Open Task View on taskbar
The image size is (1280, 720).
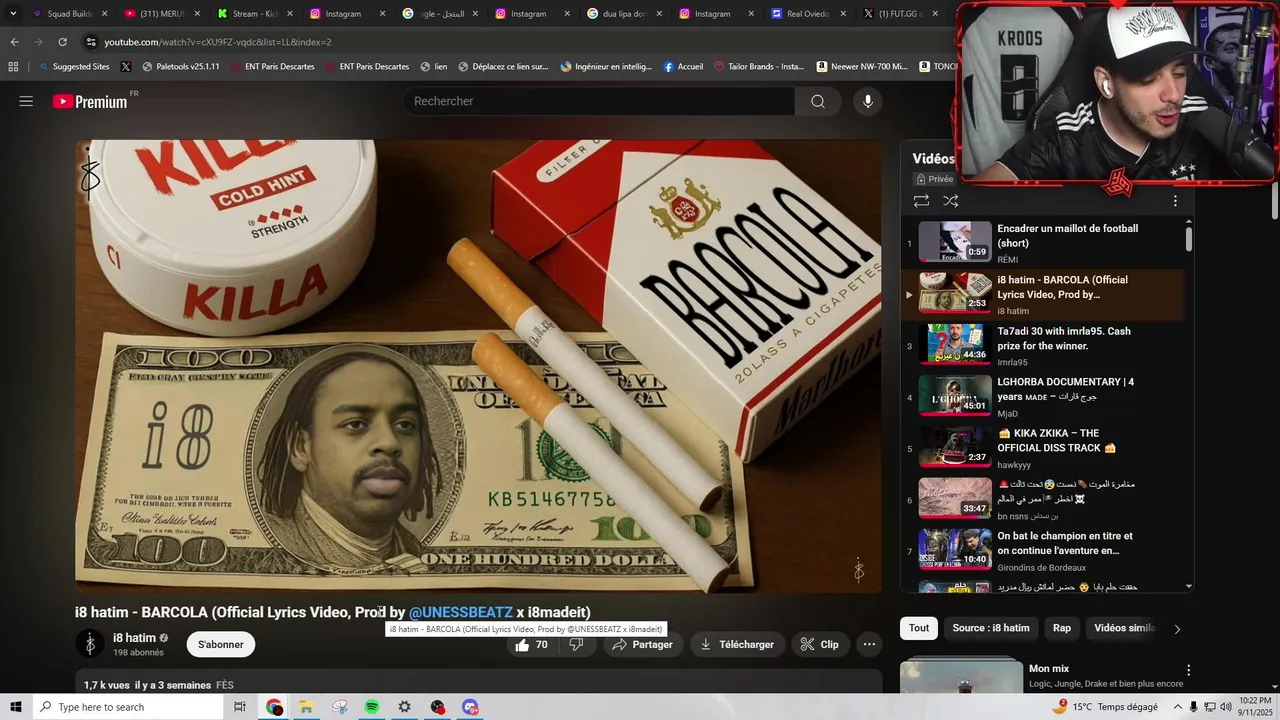click(240, 707)
